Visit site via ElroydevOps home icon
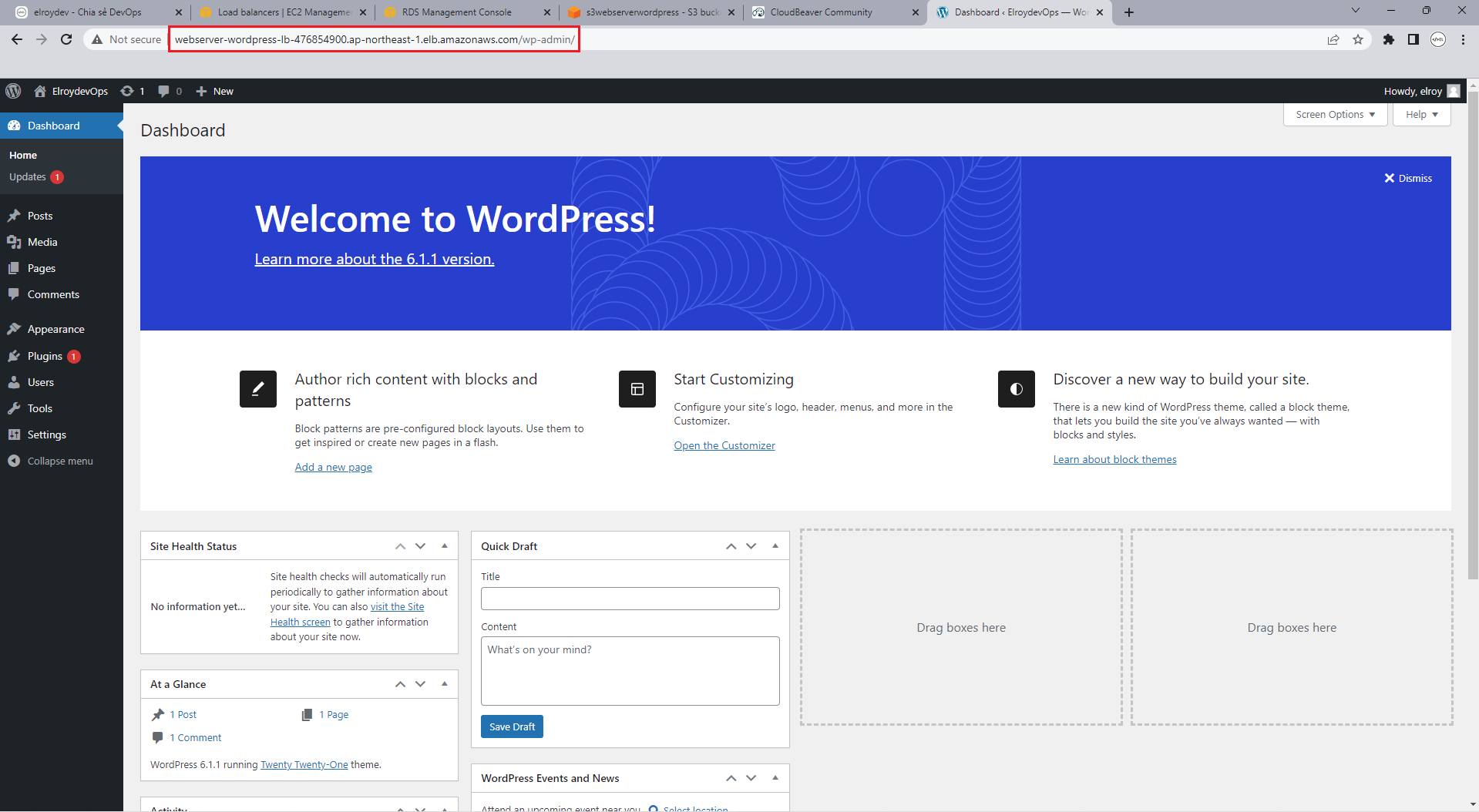 click(40, 91)
